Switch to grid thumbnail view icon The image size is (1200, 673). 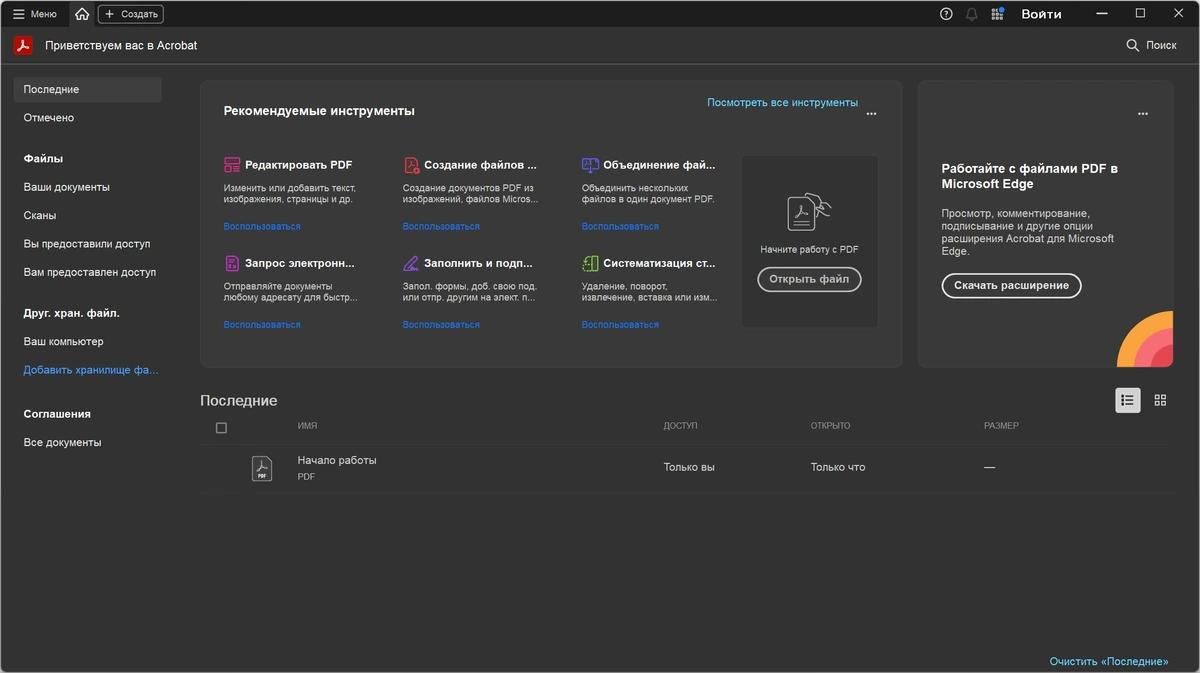click(1160, 400)
